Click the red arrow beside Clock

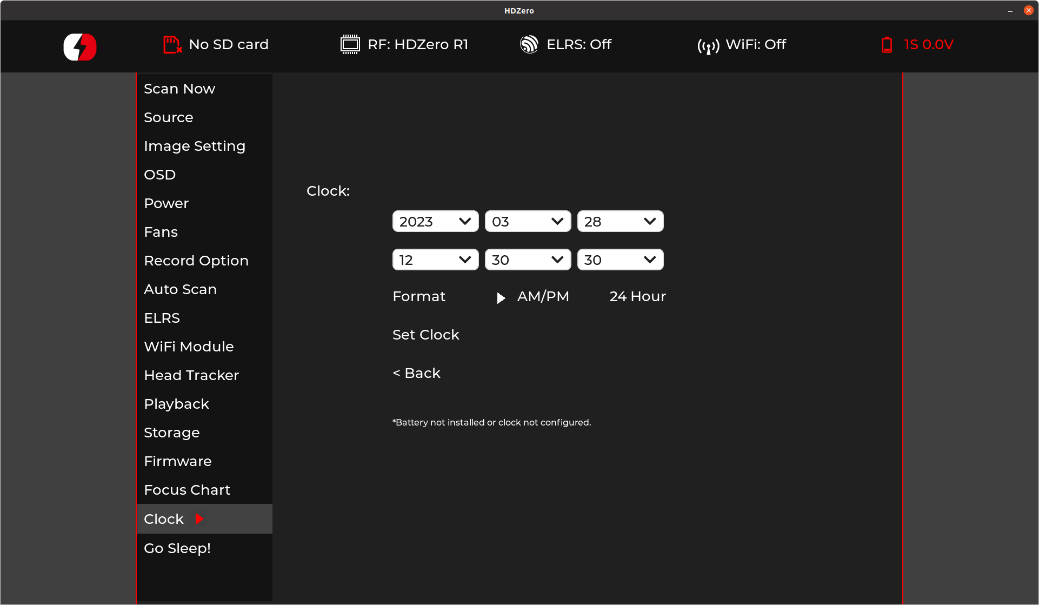coord(199,519)
